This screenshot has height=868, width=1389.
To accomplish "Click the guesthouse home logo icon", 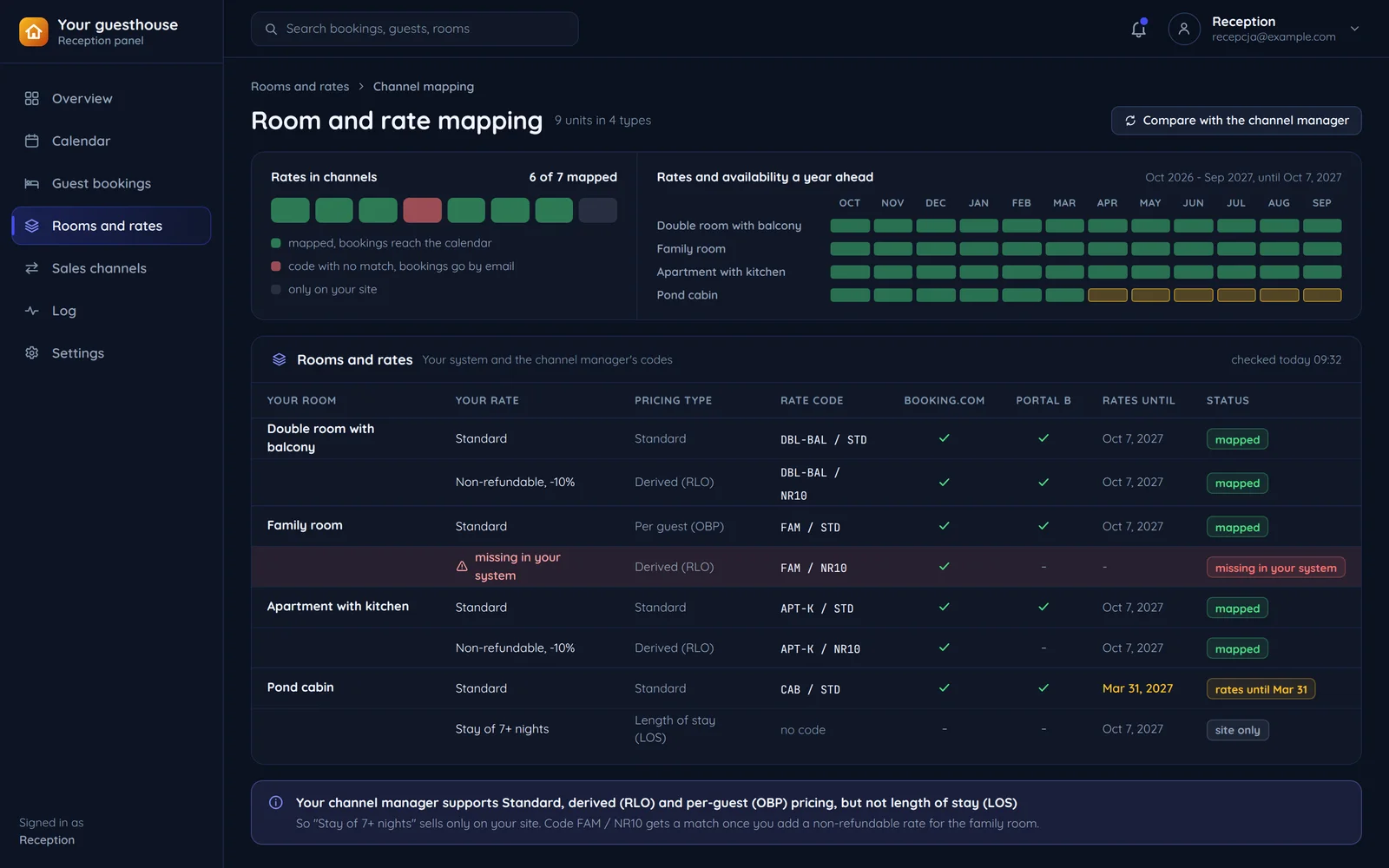I will click(x=33, y=32).
